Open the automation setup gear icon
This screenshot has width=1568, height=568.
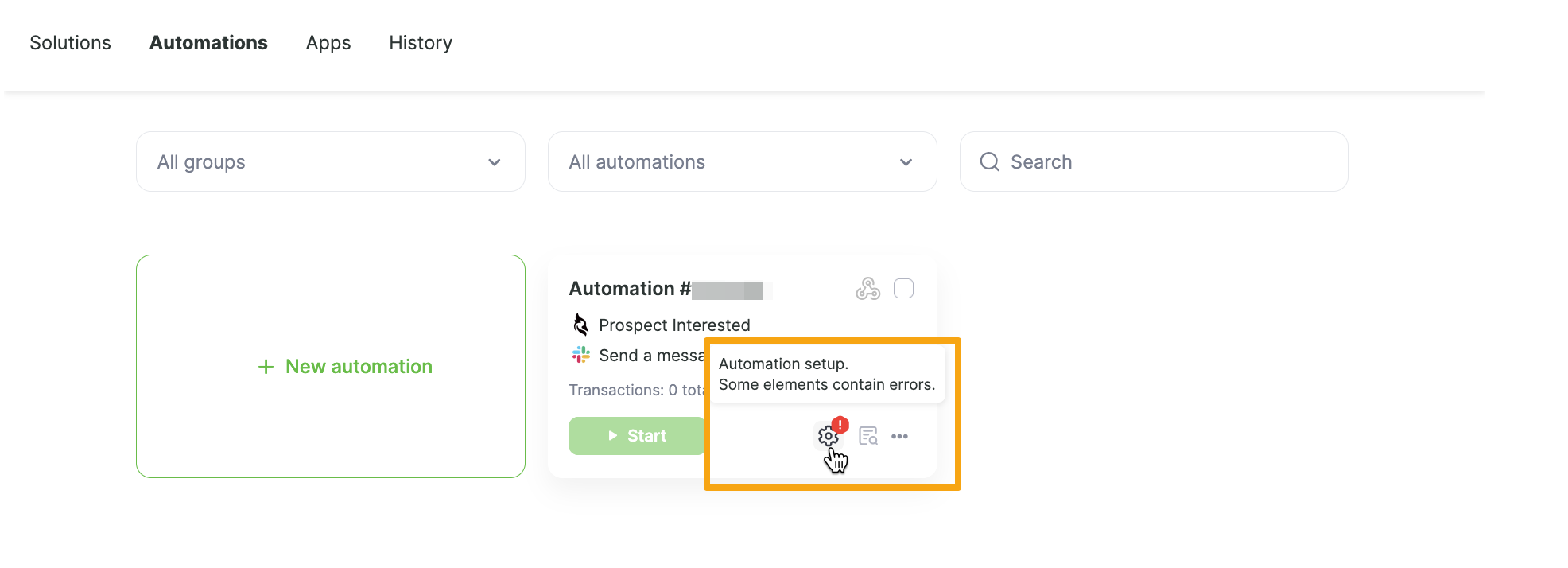[x=828, y=437]
